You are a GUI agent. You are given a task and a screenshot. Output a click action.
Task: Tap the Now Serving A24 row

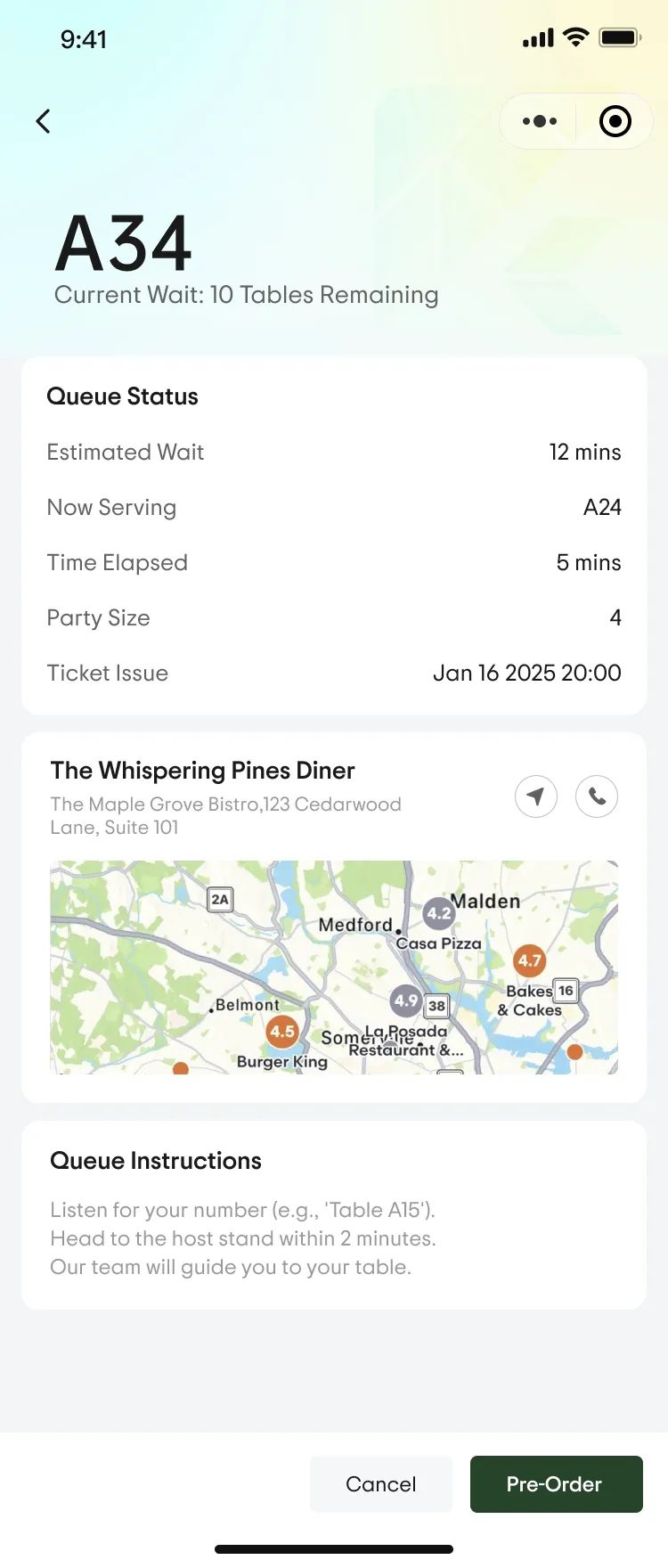coord(334,508)
